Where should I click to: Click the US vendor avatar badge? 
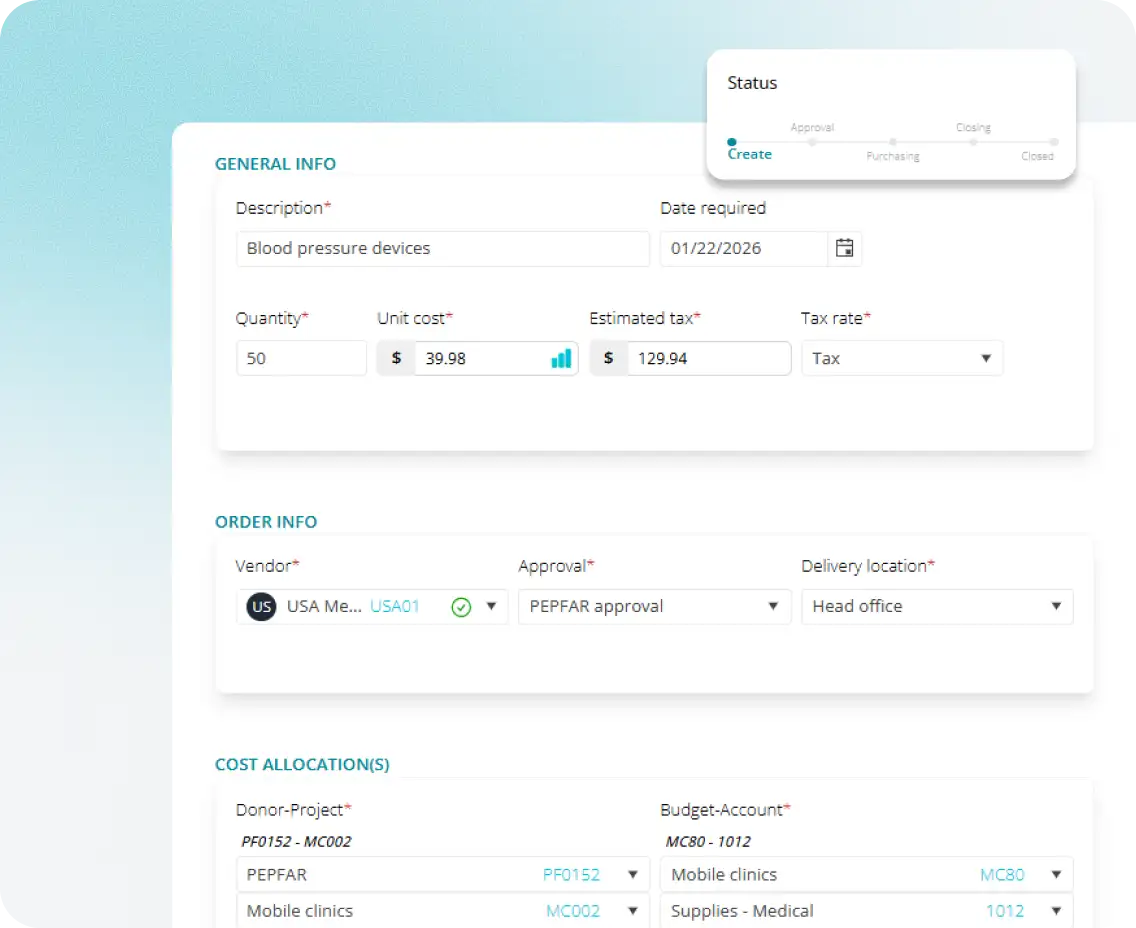(262, 607)
